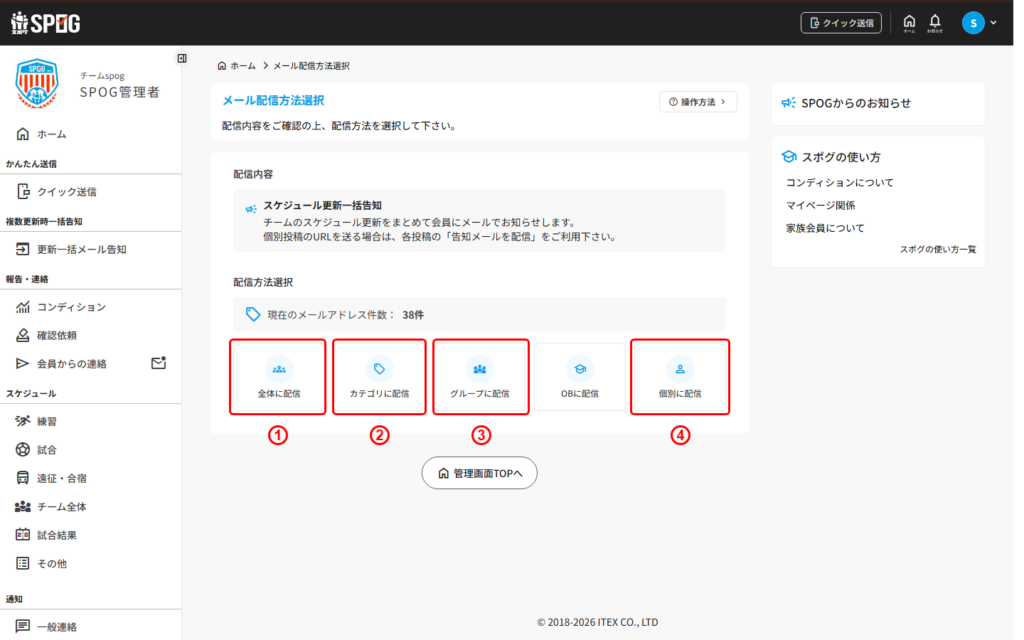Click the 38件 address count text
The height and width of the screenshot is (640, 1024).
[413, 315]
